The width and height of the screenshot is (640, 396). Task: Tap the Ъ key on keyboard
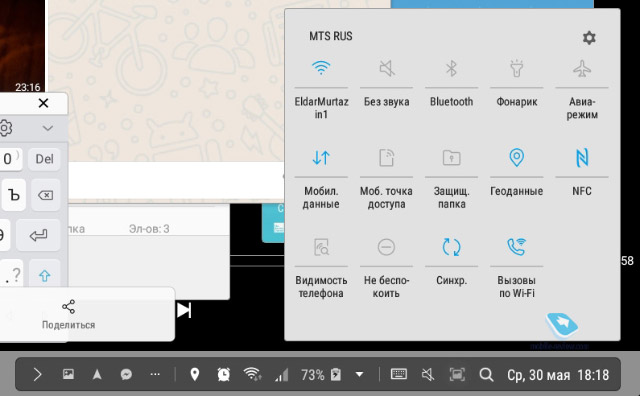[x=14, y=195]
